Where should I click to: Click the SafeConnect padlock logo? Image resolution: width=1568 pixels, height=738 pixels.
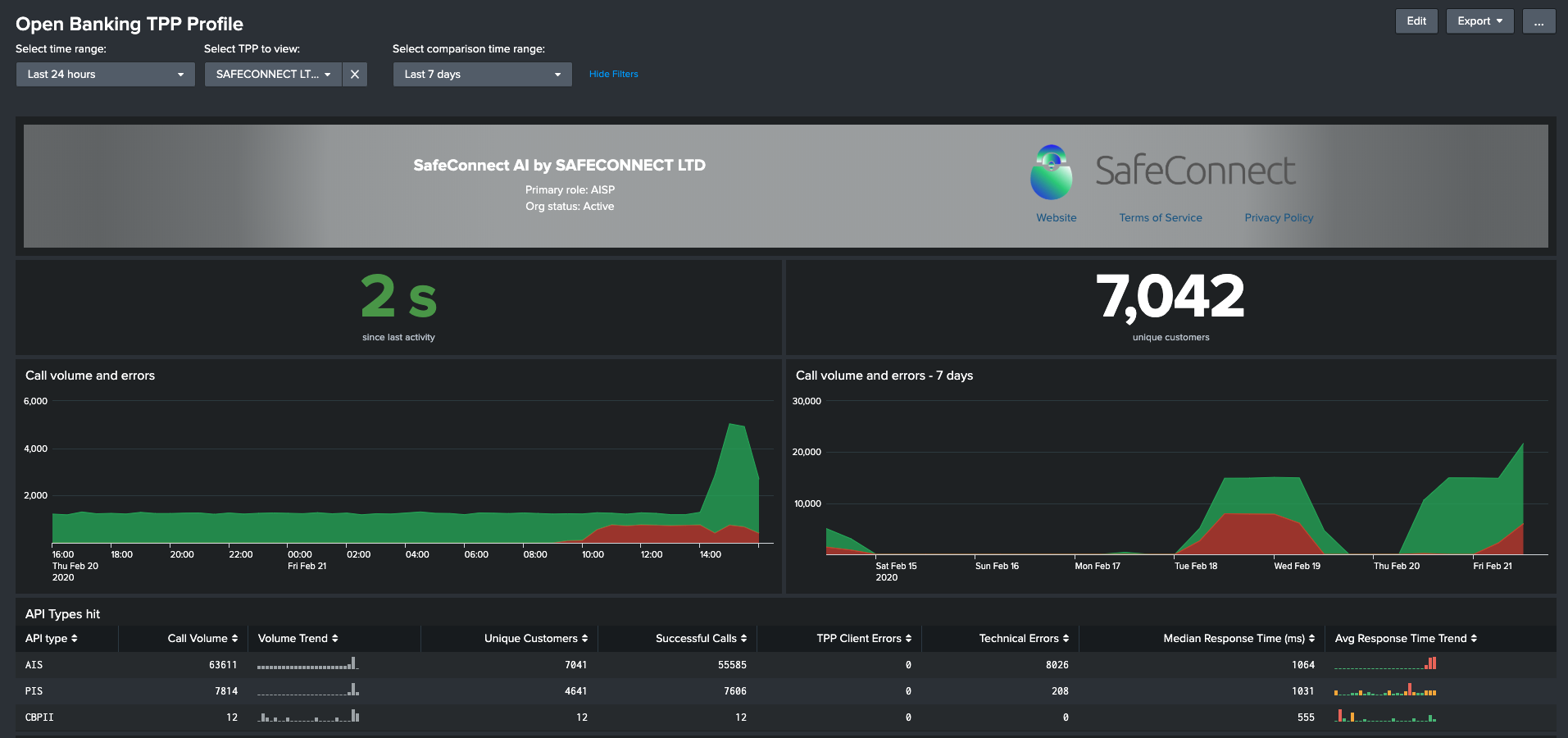(1051, 172)
